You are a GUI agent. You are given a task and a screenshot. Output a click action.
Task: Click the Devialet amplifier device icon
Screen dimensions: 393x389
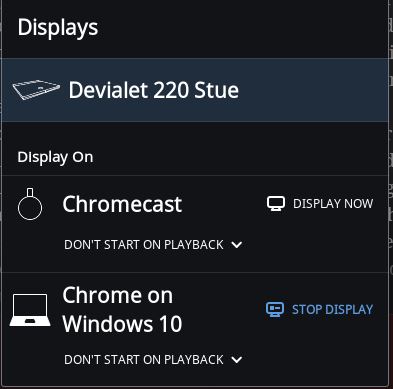click(36, 89)
